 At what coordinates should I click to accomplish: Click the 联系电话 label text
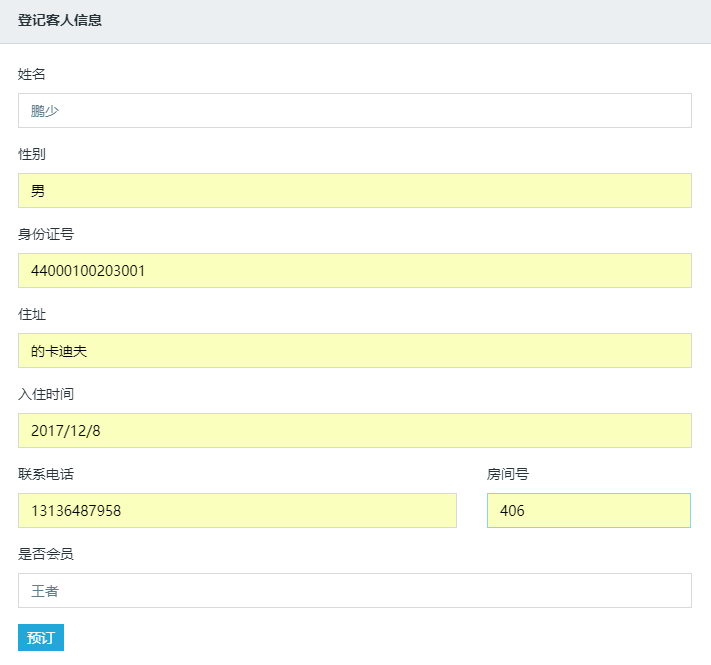click(46, 474)
